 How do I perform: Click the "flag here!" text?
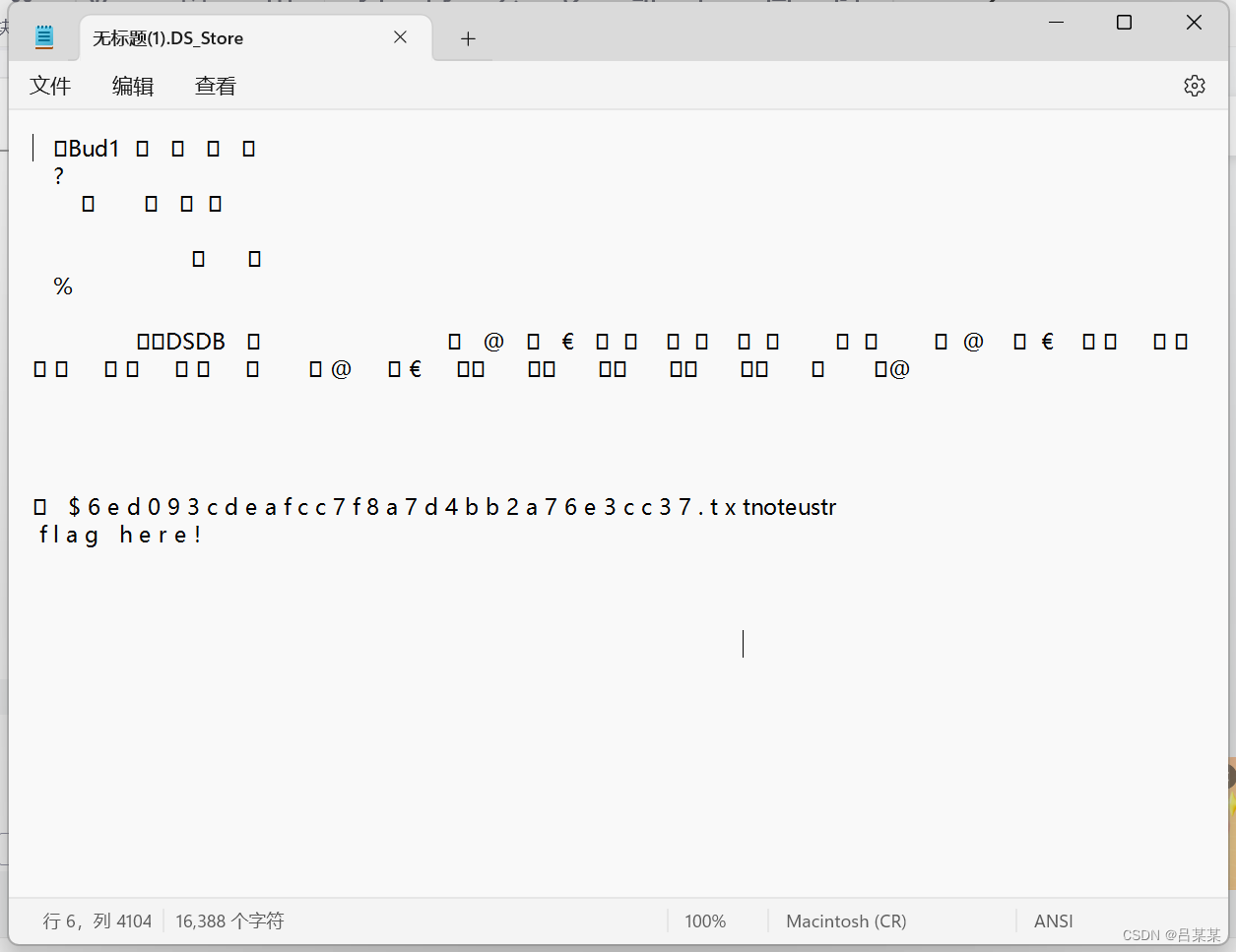click(x=120, y=535)
